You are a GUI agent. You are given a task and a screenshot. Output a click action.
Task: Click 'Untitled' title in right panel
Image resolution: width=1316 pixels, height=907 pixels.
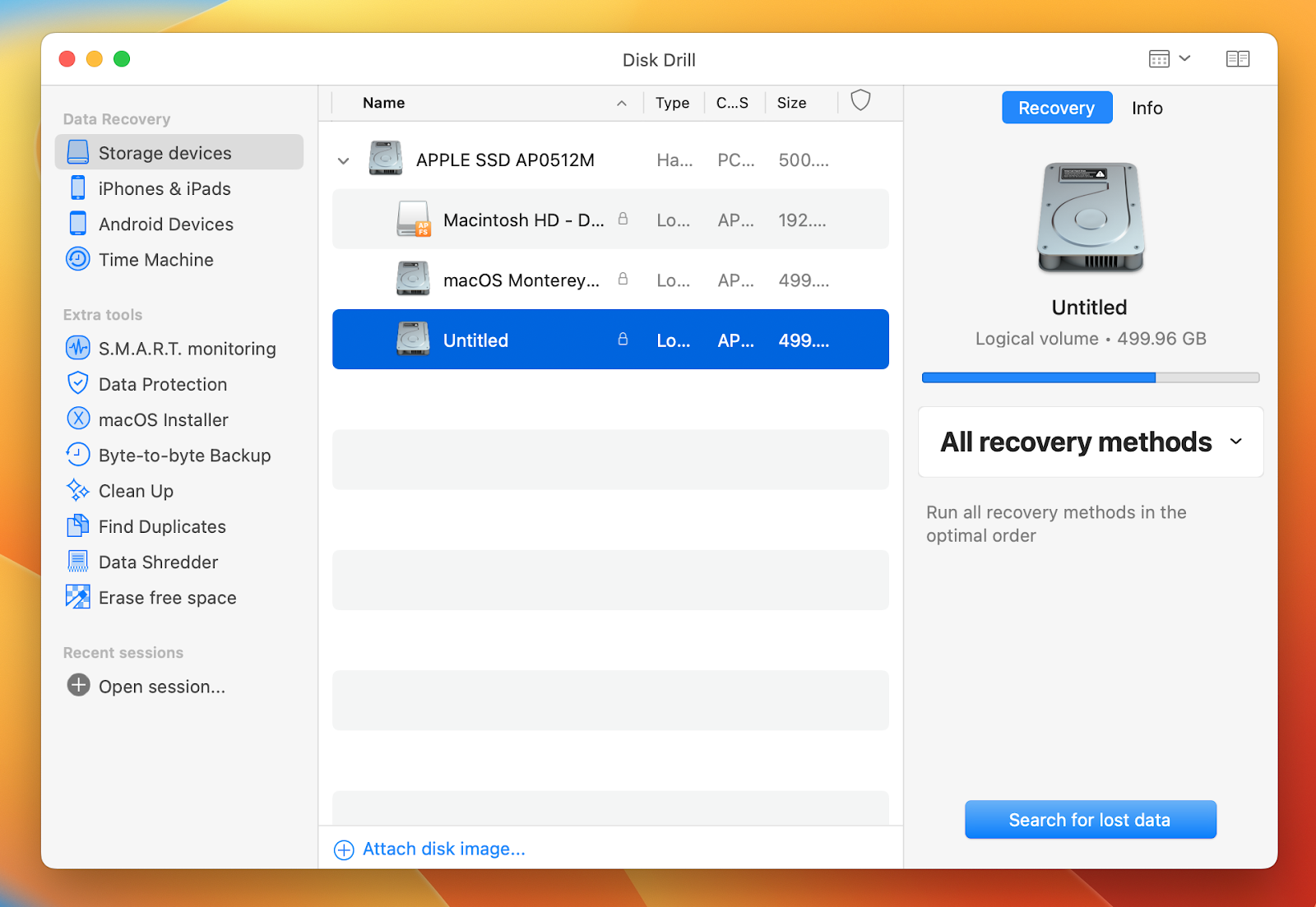[1090, 308]
